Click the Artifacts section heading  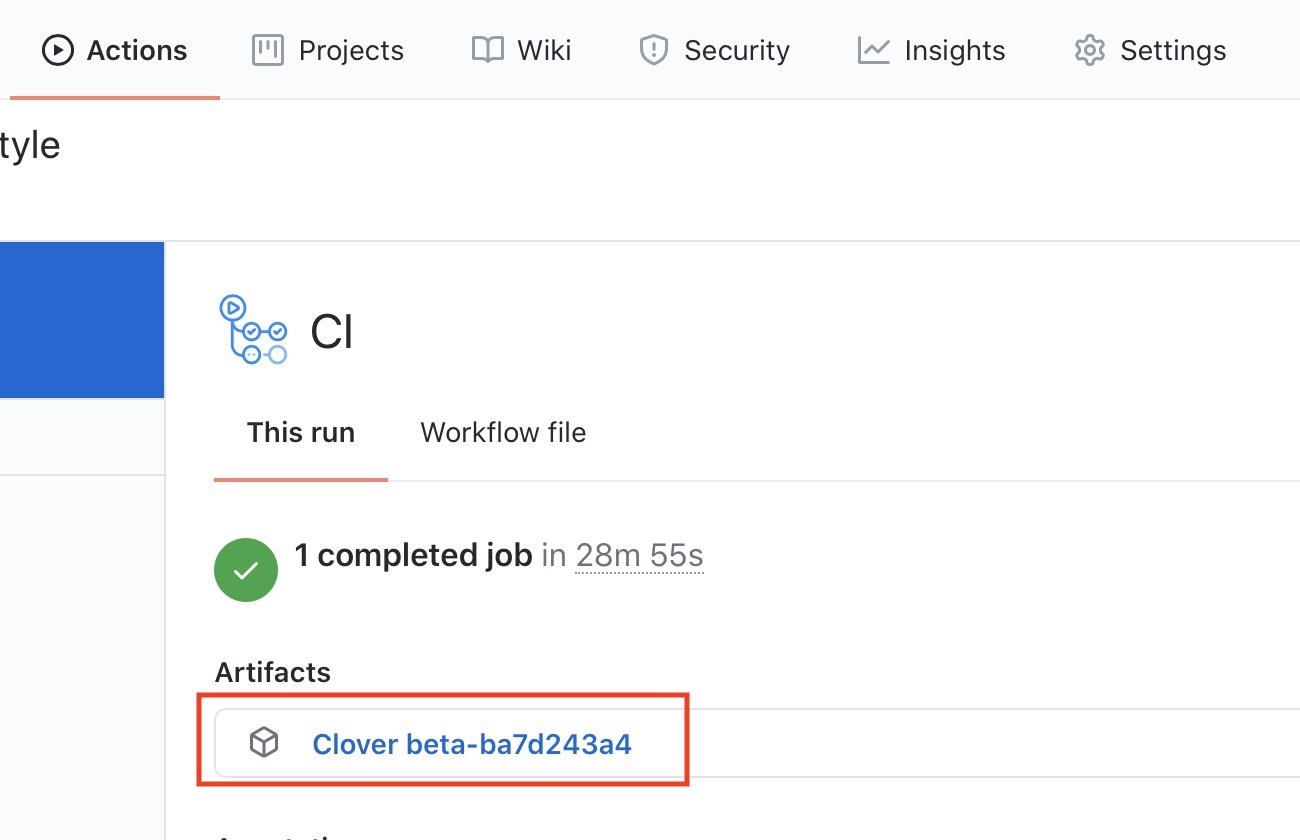click(273, 671)
